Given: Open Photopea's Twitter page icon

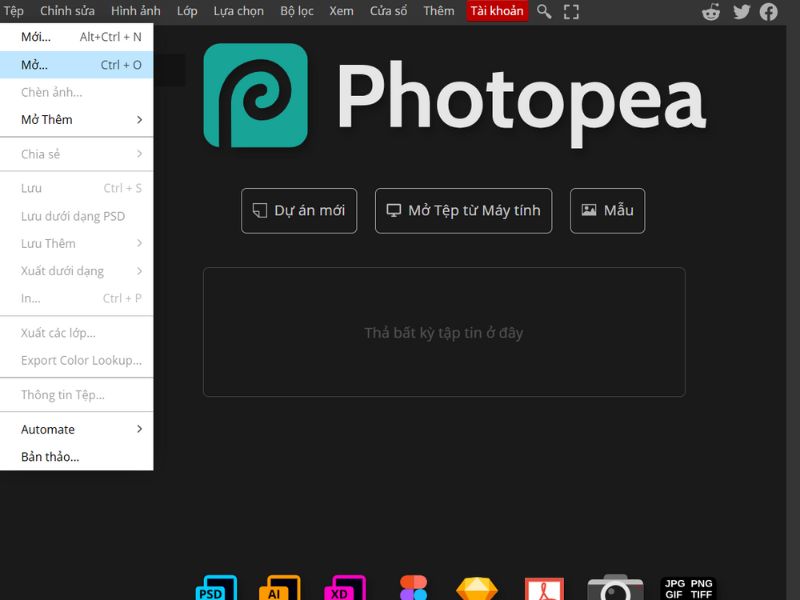Looking at the screenshot, I should (741, 11).
